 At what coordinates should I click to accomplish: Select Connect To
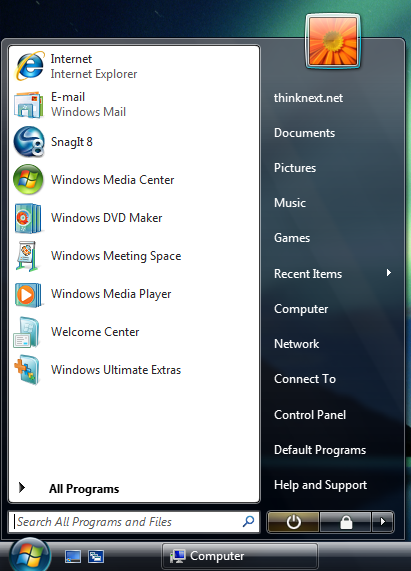[305, 379]
